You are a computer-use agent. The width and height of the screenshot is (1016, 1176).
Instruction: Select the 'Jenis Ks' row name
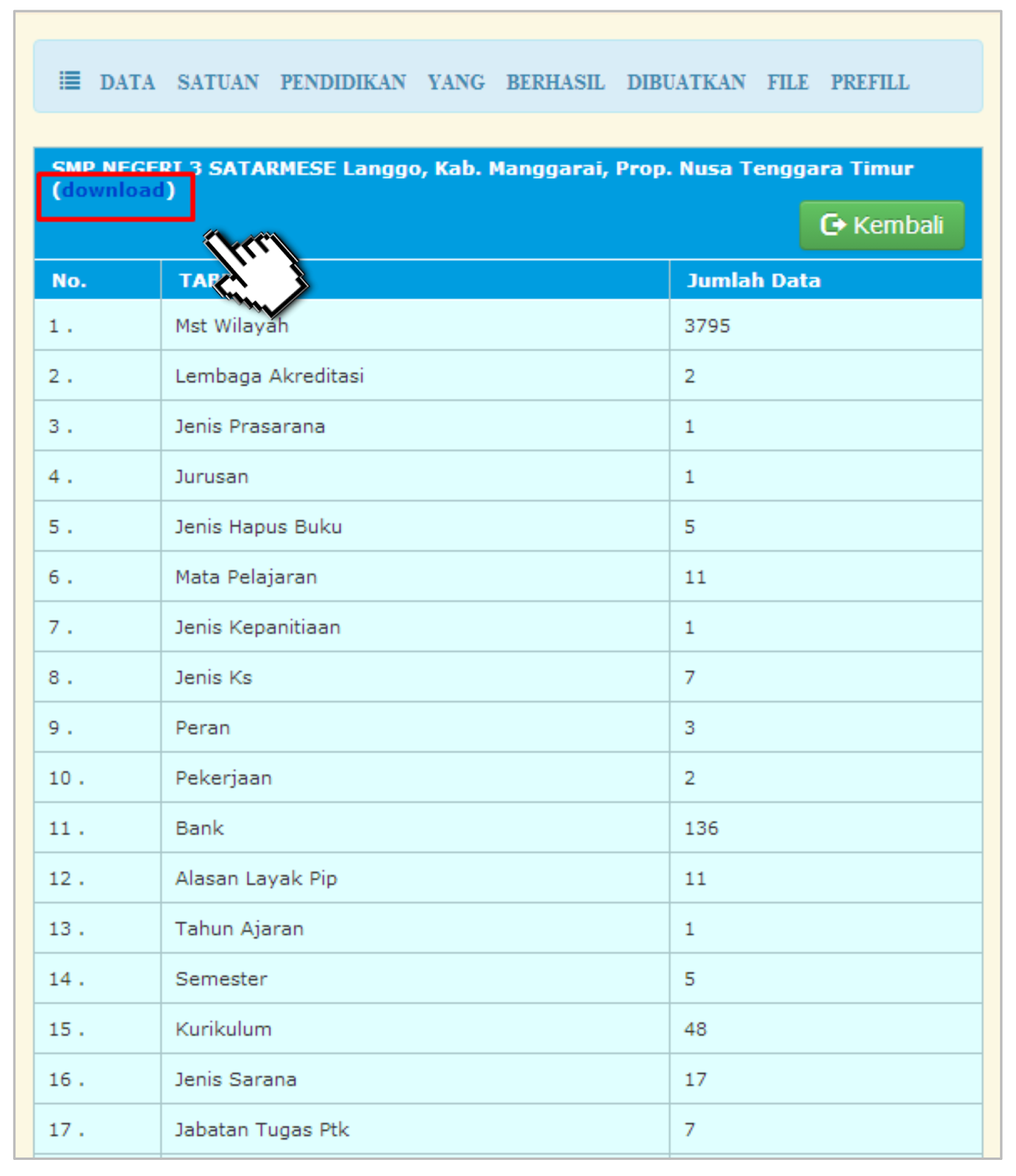[x=213, y=678]
